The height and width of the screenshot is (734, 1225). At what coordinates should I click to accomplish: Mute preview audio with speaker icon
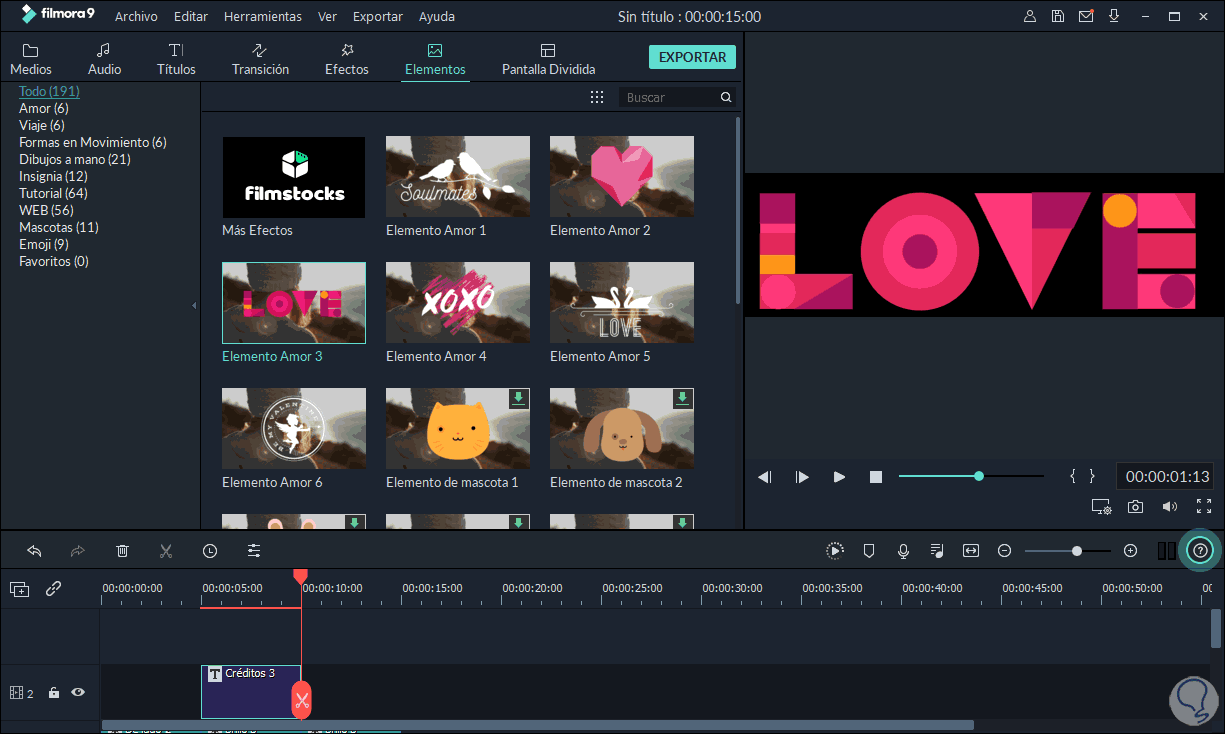1170,507
